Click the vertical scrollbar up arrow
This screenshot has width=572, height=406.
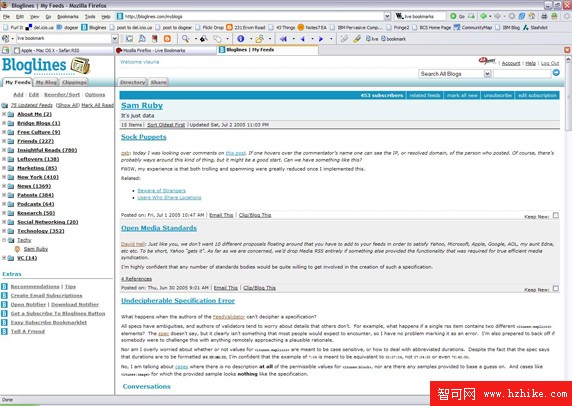[x=568, y=59]
